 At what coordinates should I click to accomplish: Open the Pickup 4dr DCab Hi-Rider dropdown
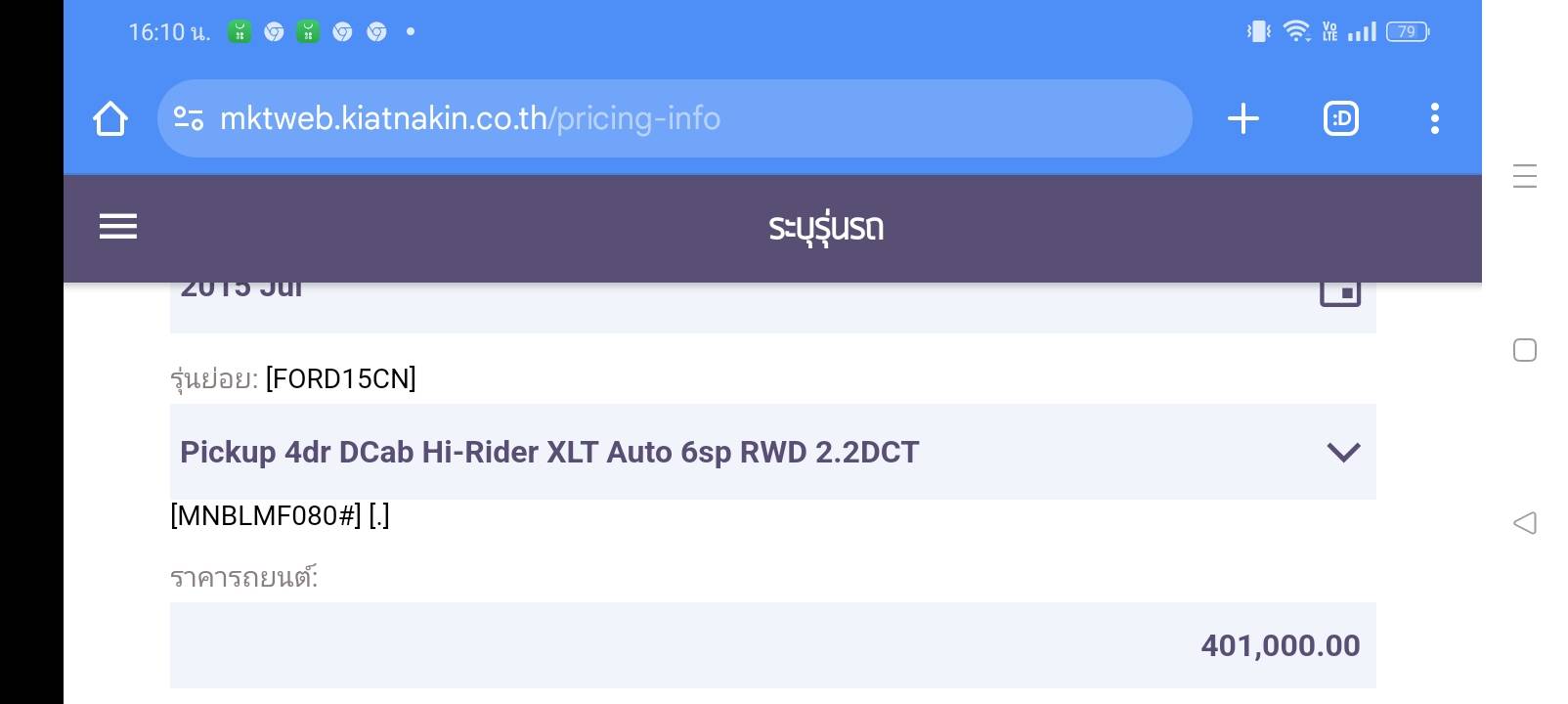click(x=743, y=452)
